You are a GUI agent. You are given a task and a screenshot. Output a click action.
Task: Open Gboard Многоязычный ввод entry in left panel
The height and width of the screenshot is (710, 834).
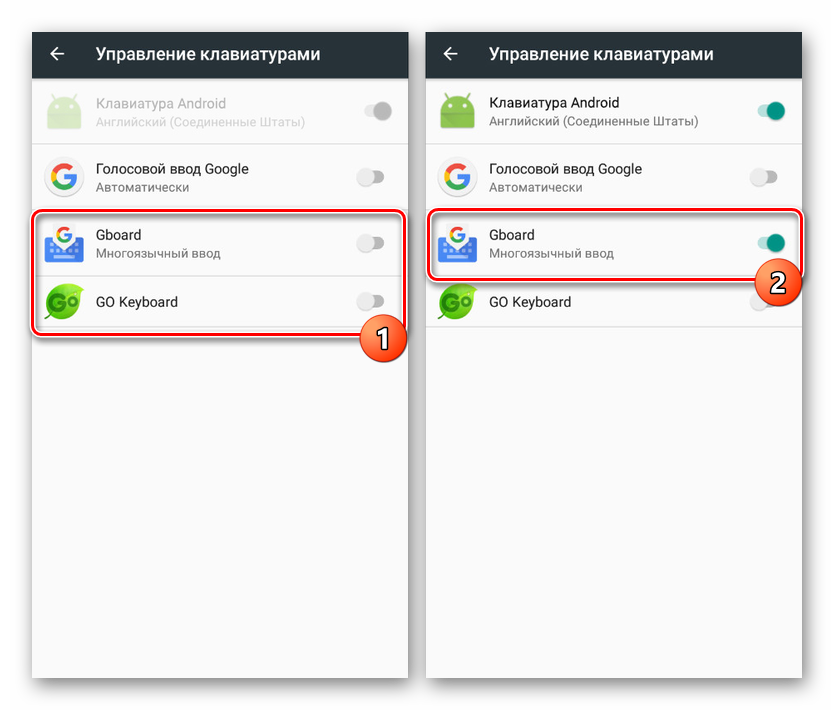[x=220, y=243]
